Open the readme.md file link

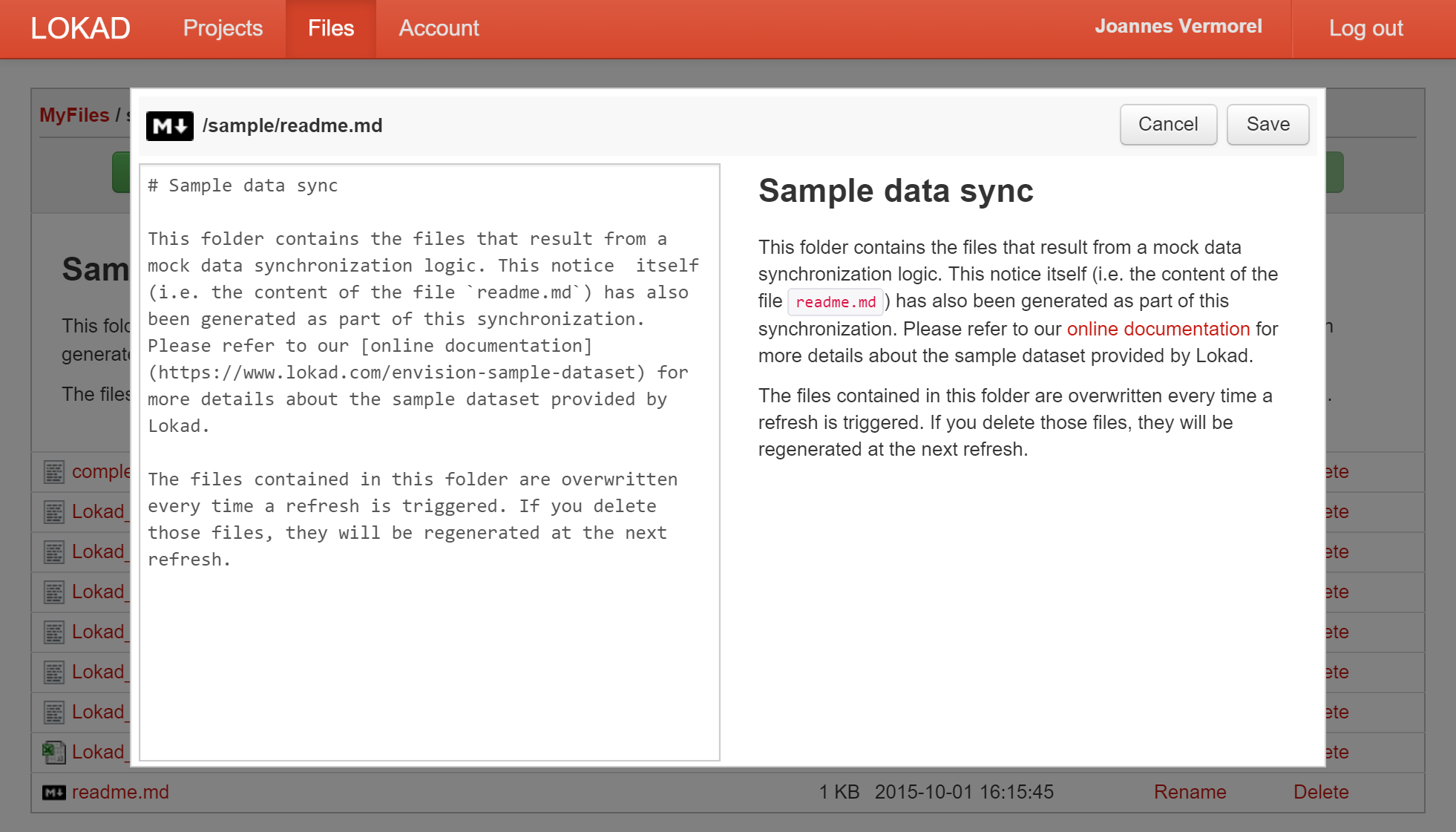click(120, 792)
